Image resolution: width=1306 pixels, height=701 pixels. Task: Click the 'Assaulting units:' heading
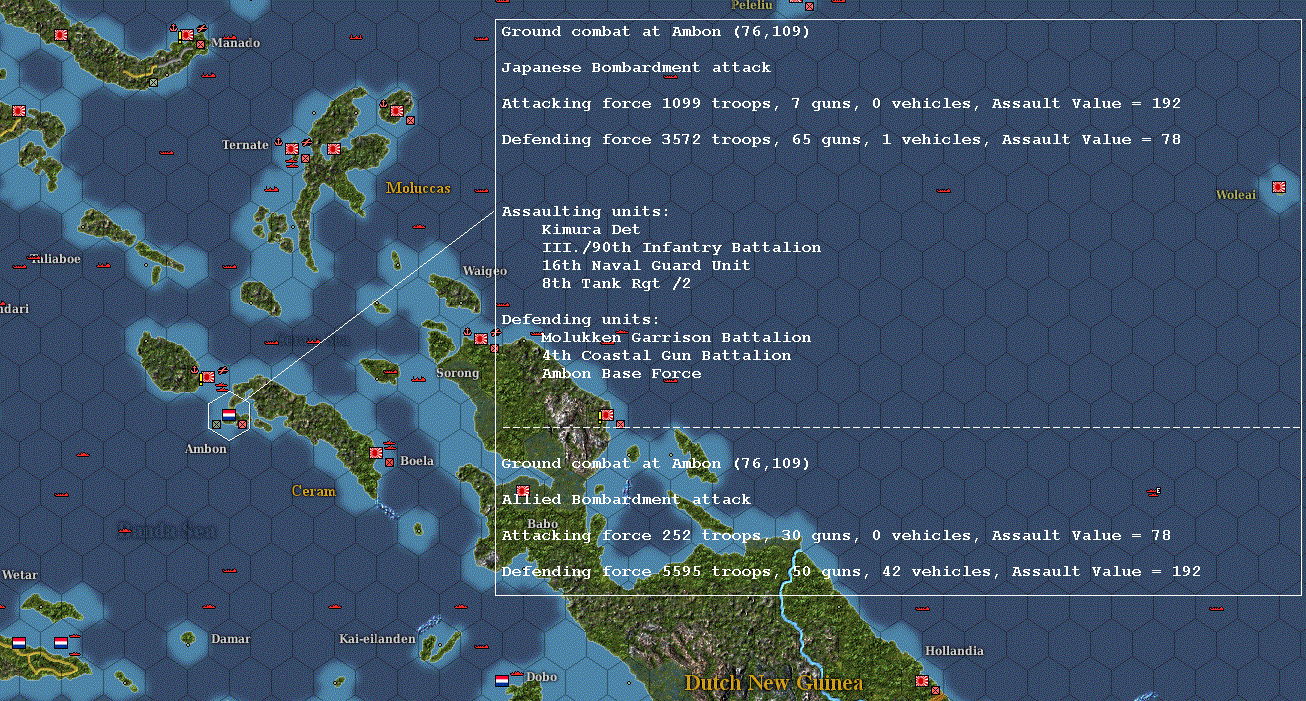586,212
